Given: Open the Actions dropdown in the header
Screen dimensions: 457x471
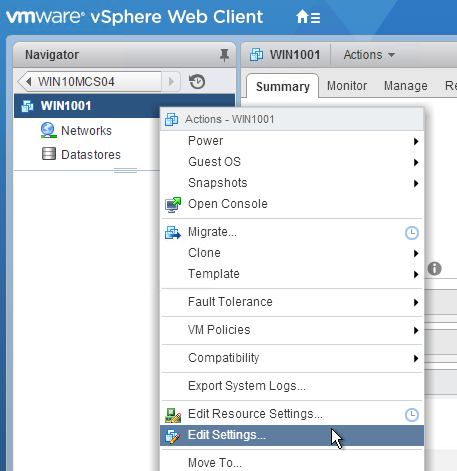Looking at the screenshot, I should 369,55.
